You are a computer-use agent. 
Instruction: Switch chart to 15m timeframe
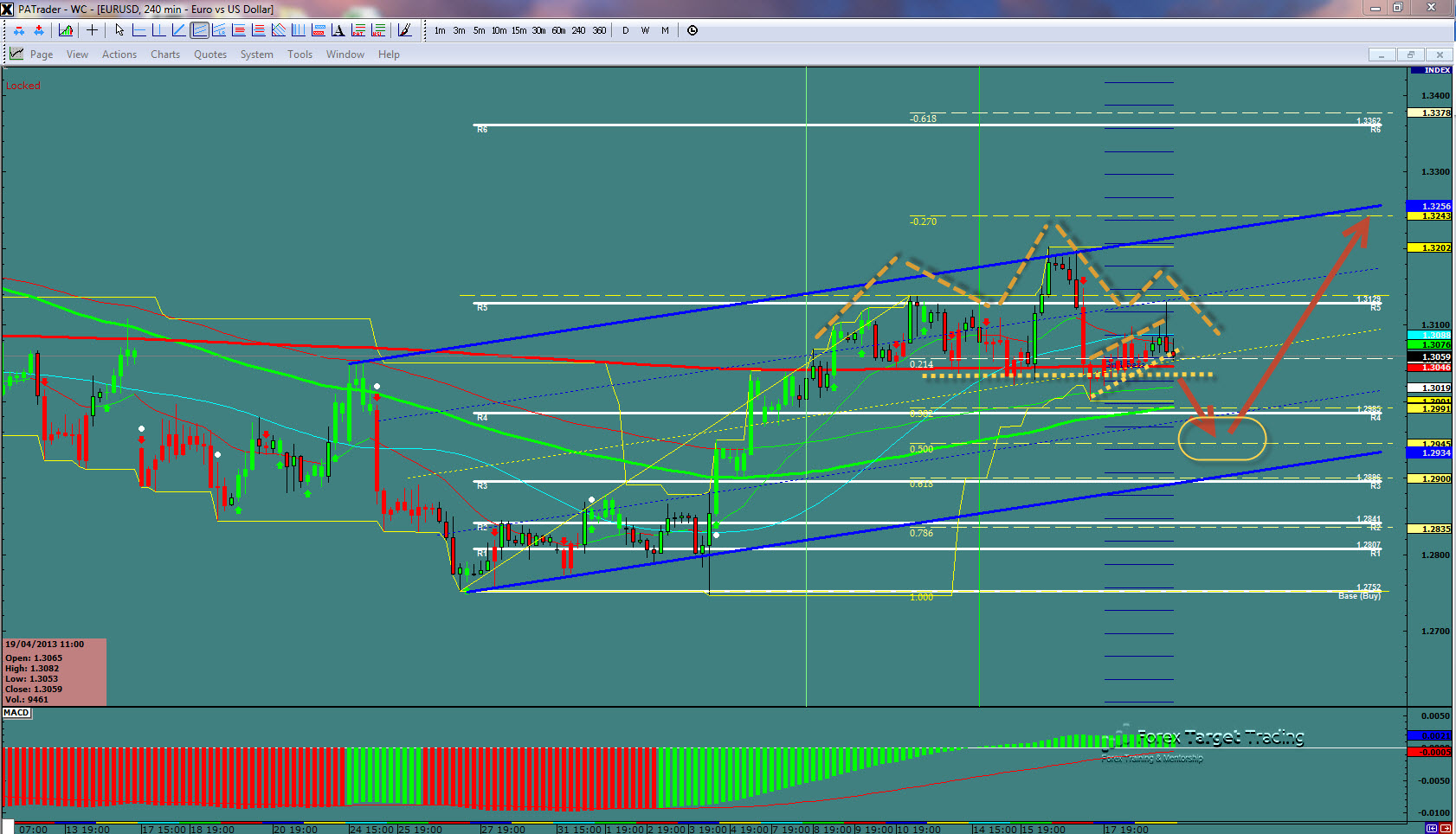pyautogui.click(x=519, y=30)
